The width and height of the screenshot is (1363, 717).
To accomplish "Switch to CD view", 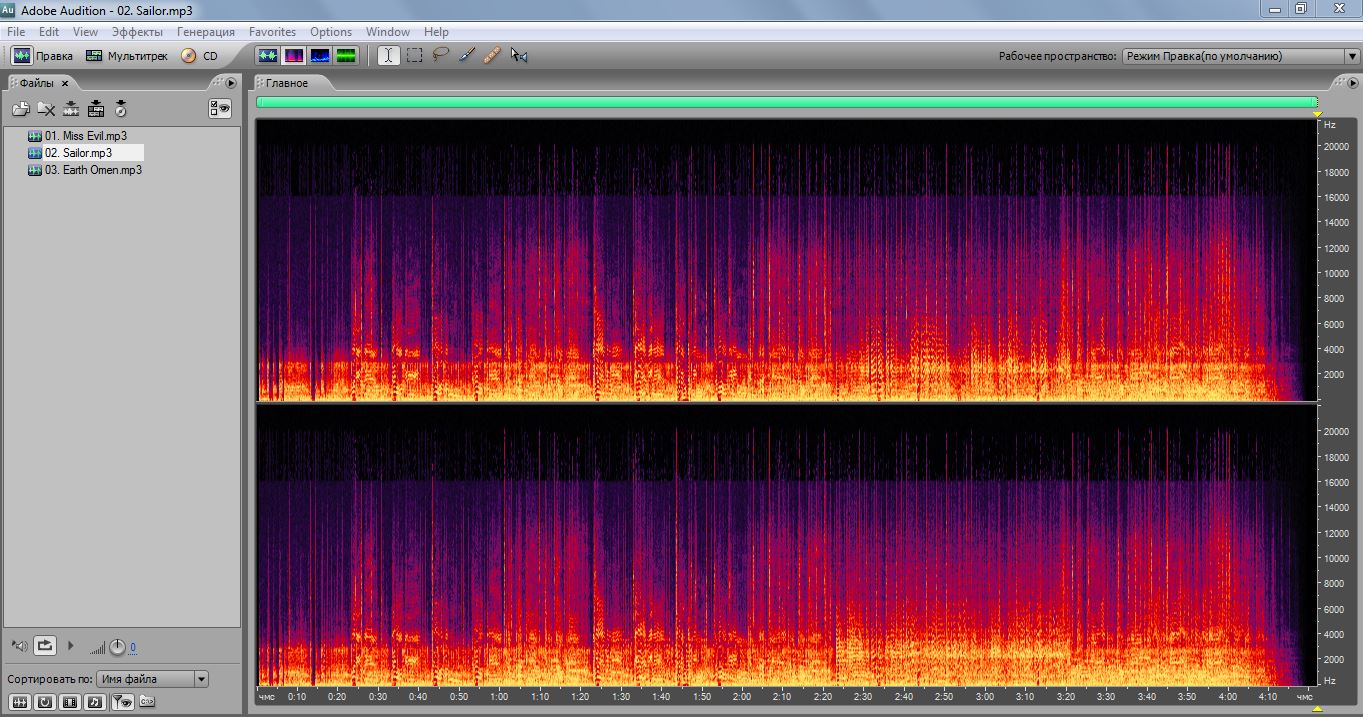I will (199, 56).
